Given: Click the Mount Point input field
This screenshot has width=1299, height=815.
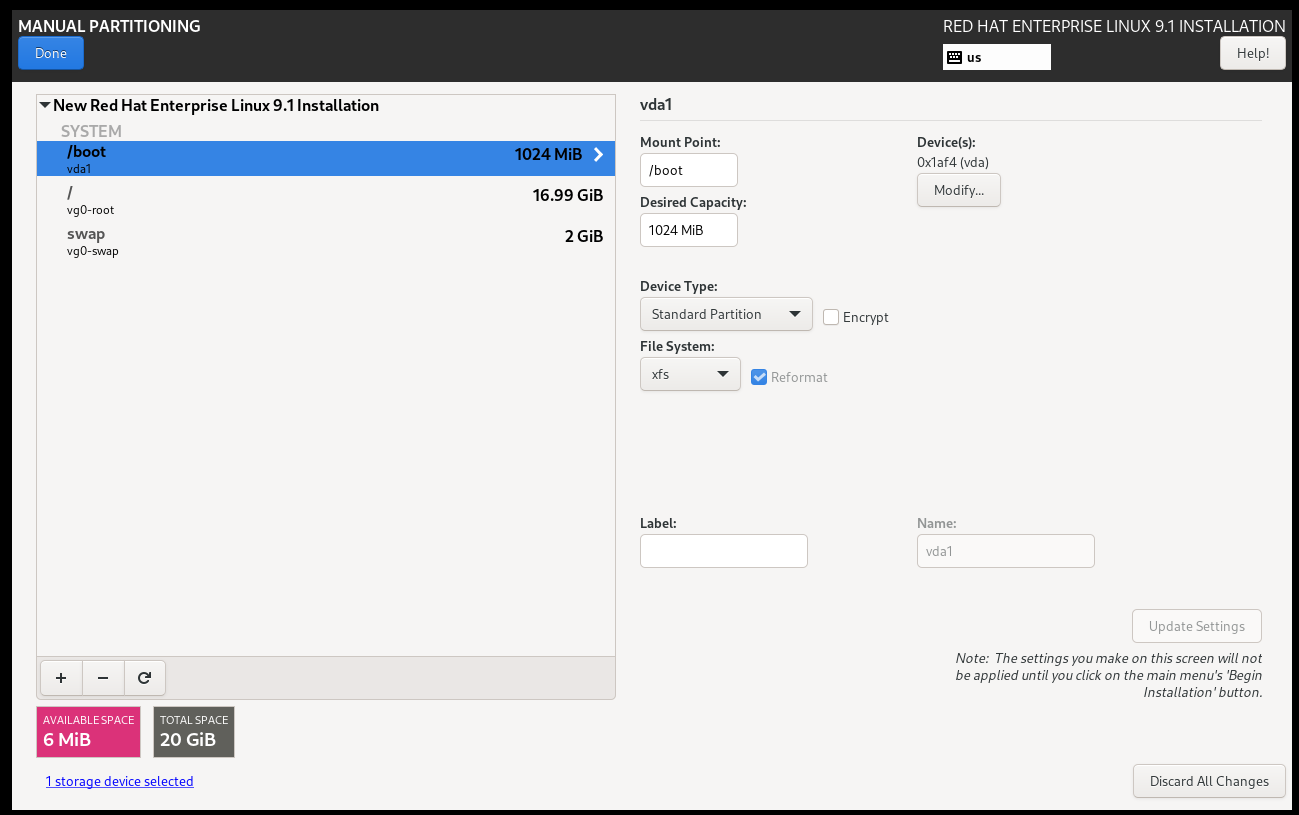Looking at the screenshot, I should [689, 170].
